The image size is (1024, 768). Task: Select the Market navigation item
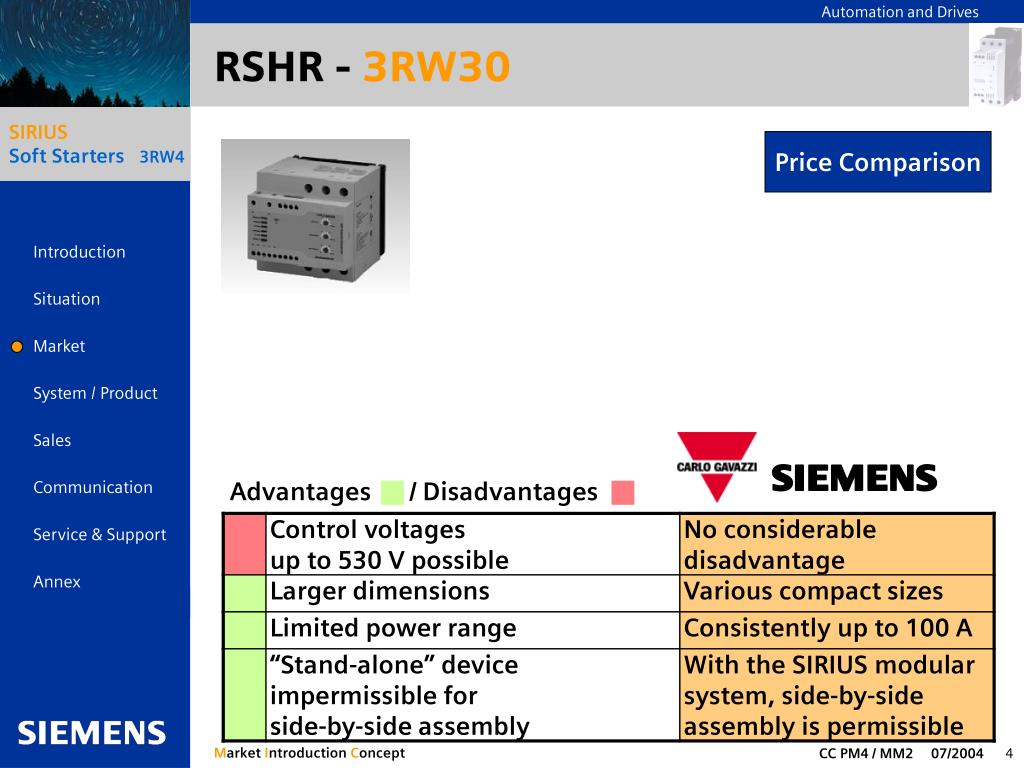[59, 346]
